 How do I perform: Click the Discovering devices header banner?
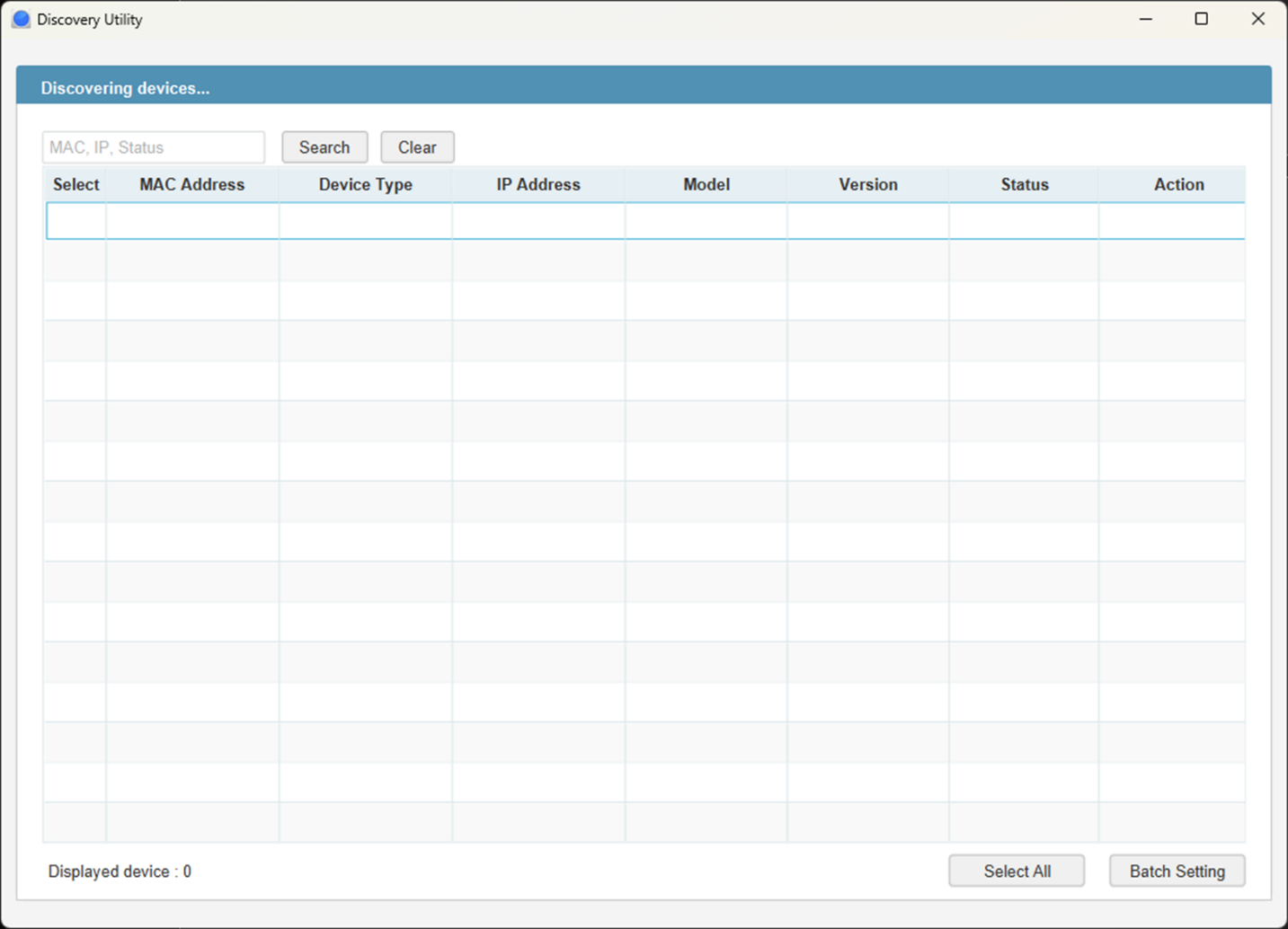click(644, 88)
